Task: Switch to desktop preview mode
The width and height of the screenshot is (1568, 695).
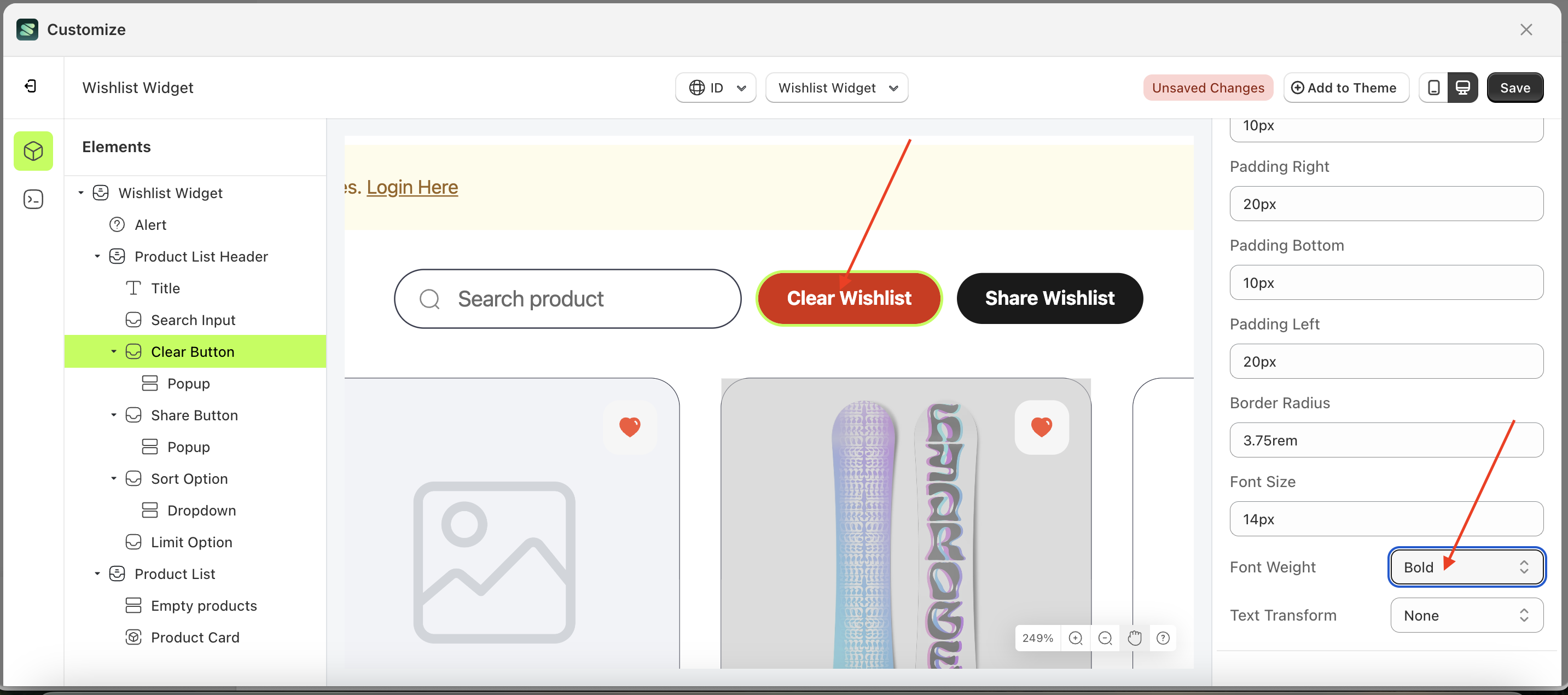Action: coord(1464,87)
